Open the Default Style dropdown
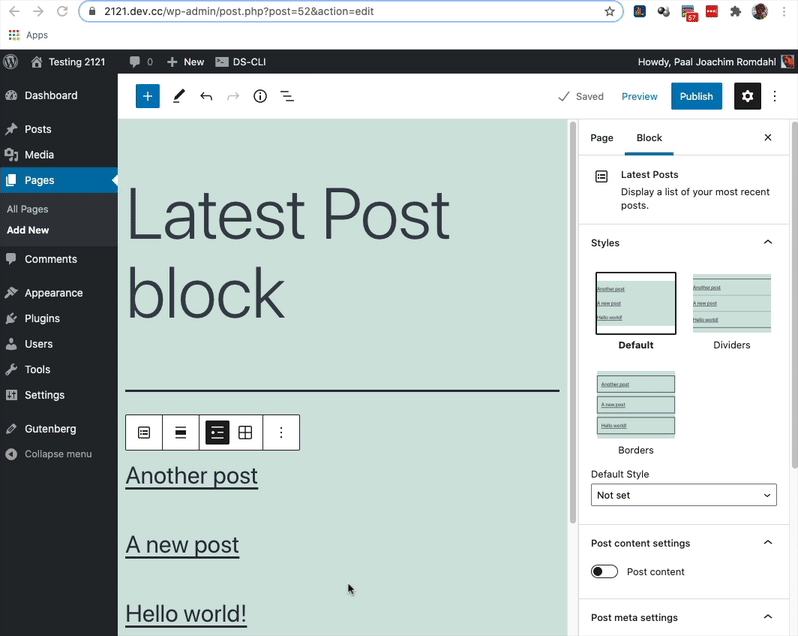The width and height of the screenshot is (798, 636). pos(683,495)
